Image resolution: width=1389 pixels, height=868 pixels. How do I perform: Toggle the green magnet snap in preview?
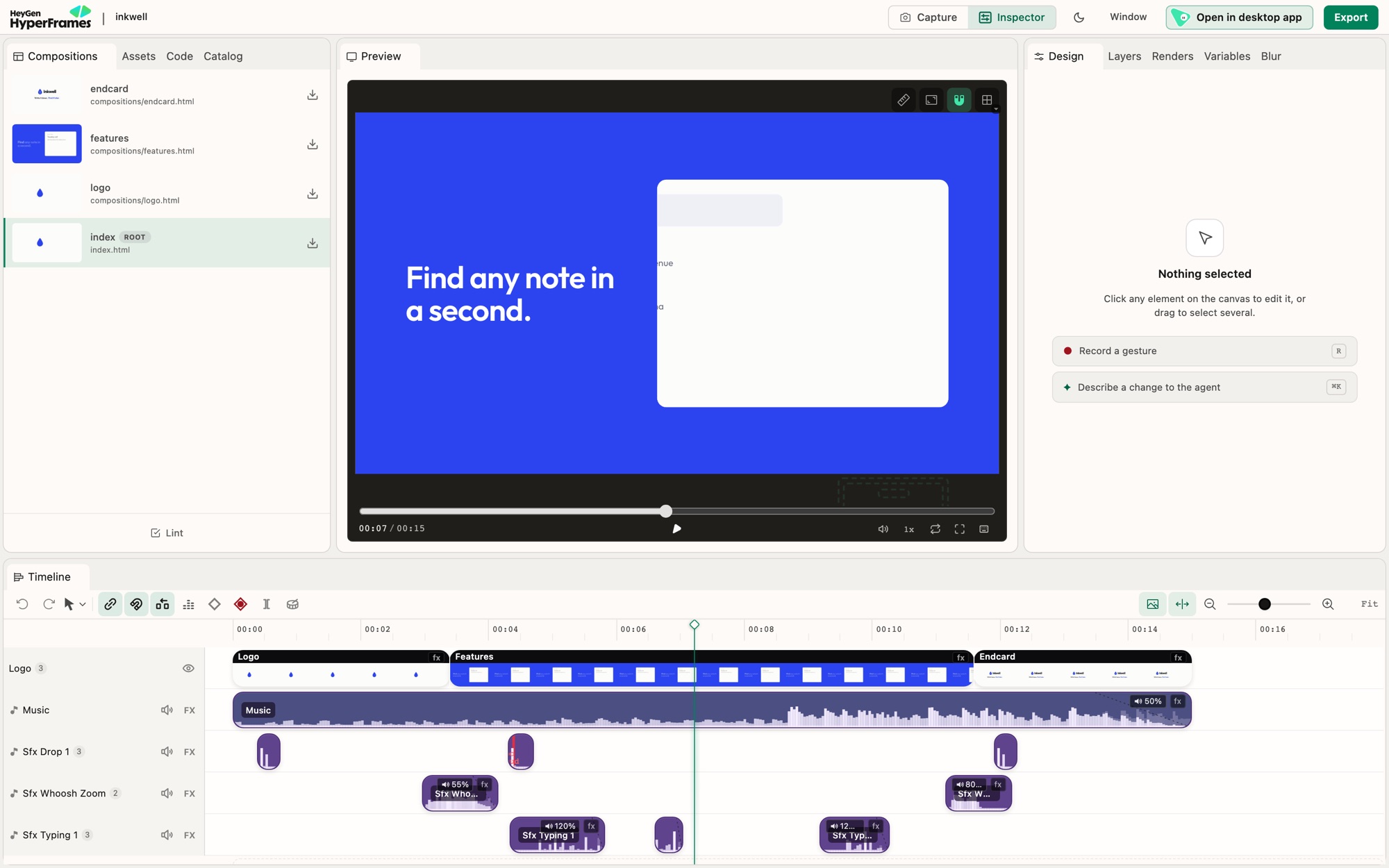click(959, 100)
